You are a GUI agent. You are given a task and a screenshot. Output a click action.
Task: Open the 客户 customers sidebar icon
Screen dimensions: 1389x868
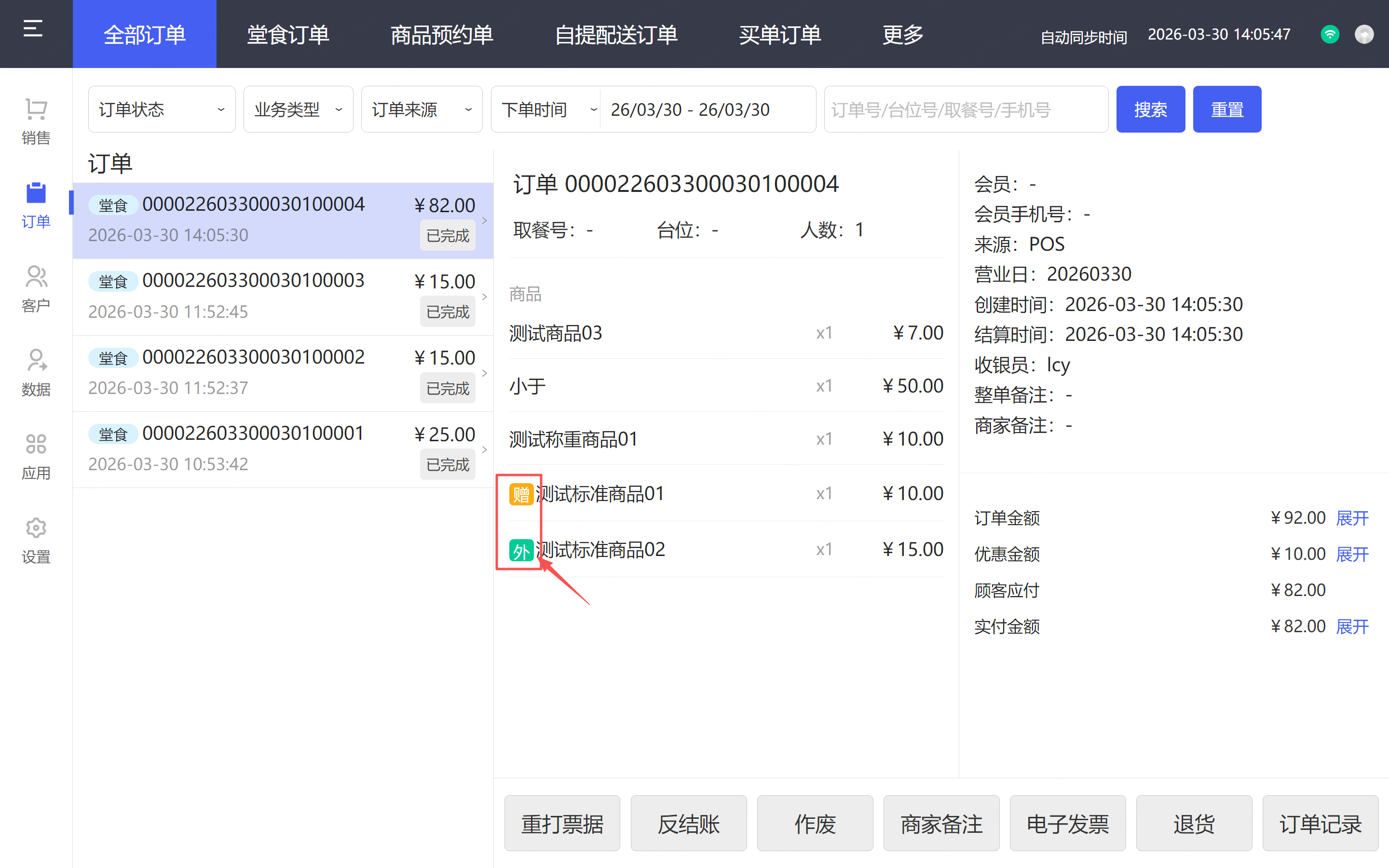pyautogui.click(x=36, y=277)
